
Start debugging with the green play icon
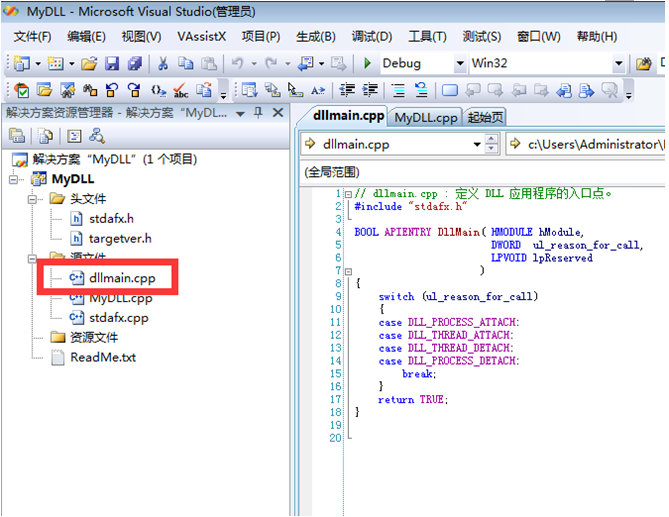(x=367, y=64)
